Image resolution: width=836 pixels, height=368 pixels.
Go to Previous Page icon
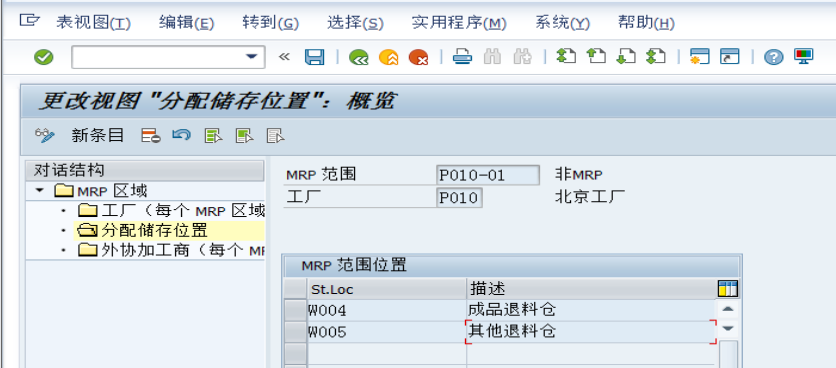(x=596, y=56)
